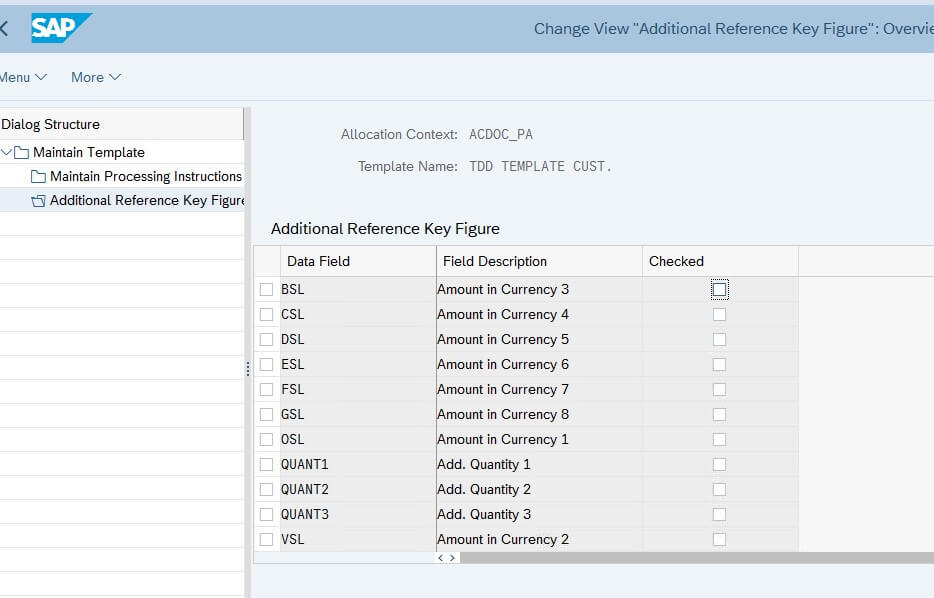
Task: Click the VSL data field cell
Action: 358,540
